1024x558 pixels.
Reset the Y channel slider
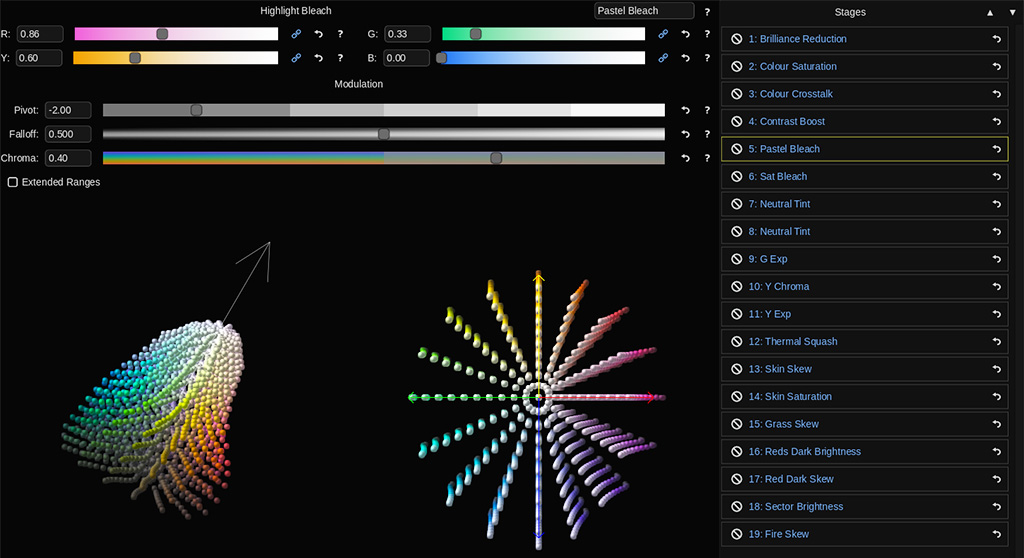click(319, 57)
